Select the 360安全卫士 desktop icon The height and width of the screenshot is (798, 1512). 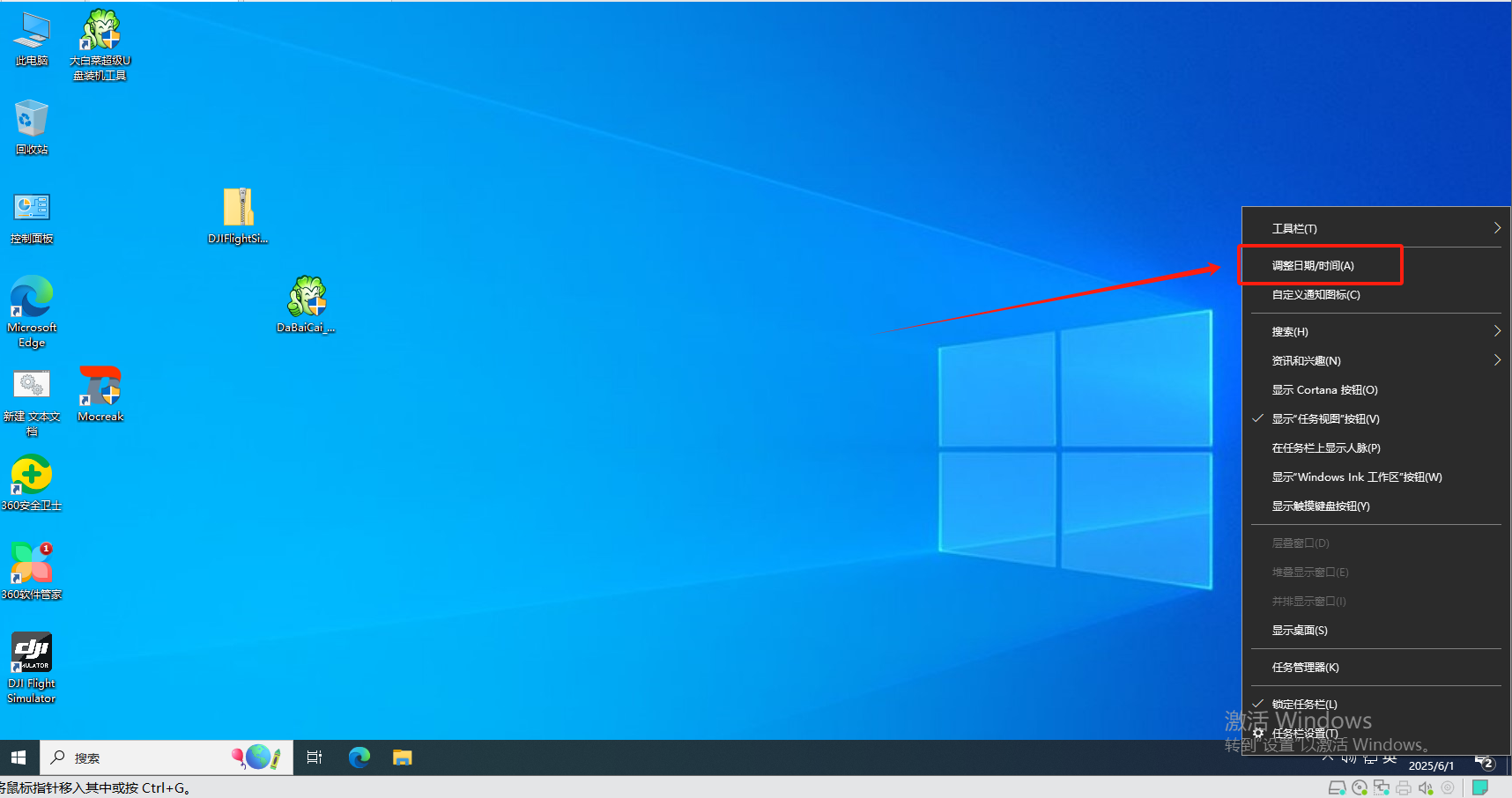(x=32, y=483)
